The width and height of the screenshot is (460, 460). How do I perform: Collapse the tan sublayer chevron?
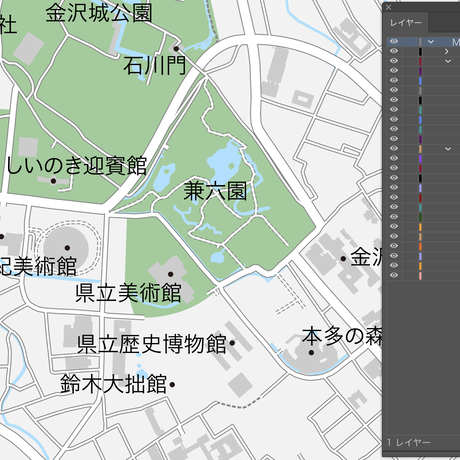(448, 149)
